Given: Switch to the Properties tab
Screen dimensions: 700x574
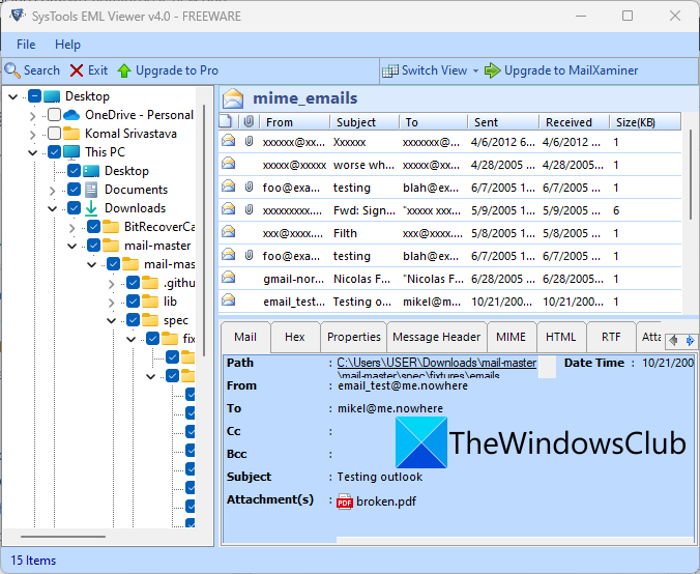Looking at the screenshot, I should (354, 337).
